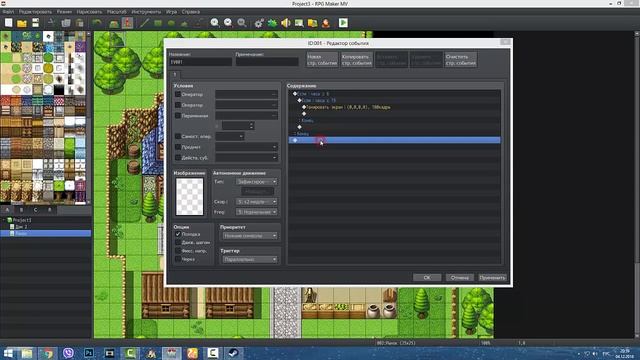Open the Plugin Manager puzzle icon
This screenshot has width=640, height=360.
[272, 23]
